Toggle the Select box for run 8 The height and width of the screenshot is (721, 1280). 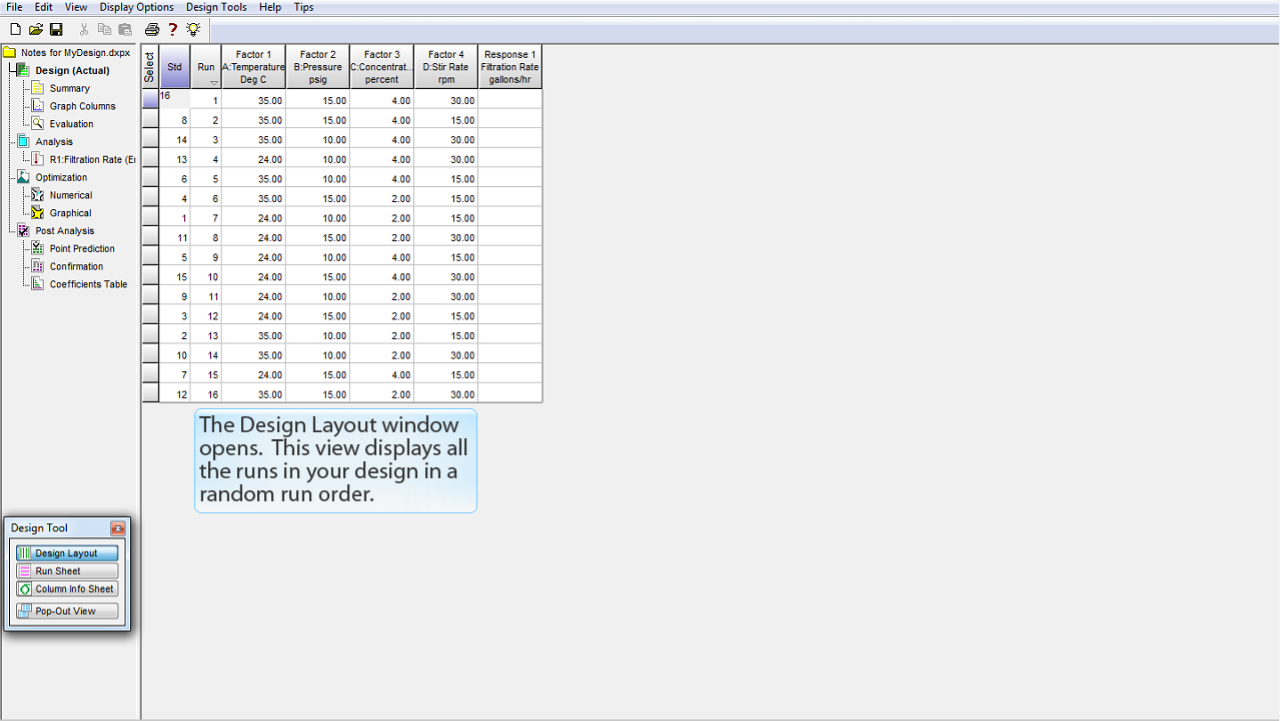click(150, 237)
